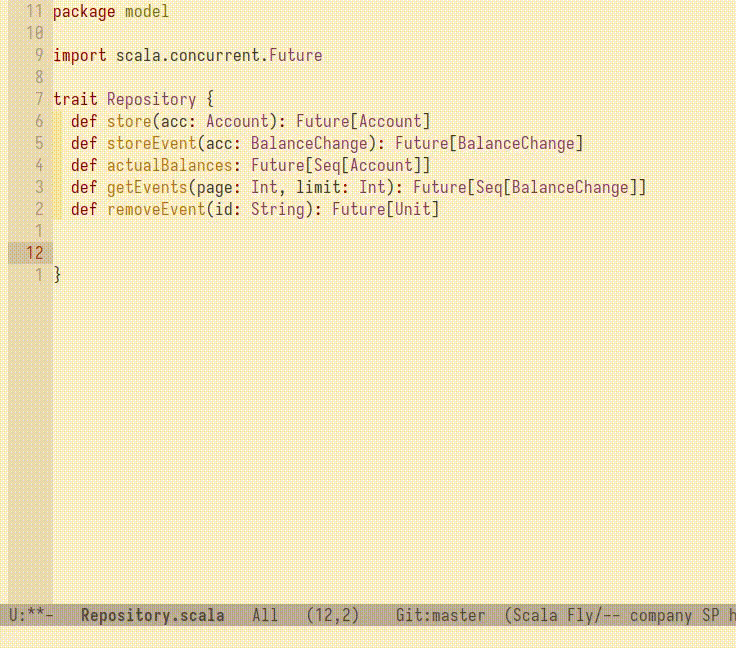This screenshot has height=648, width=736.
Task: Place cursor on the package keyword
Action: pos(84,12)
